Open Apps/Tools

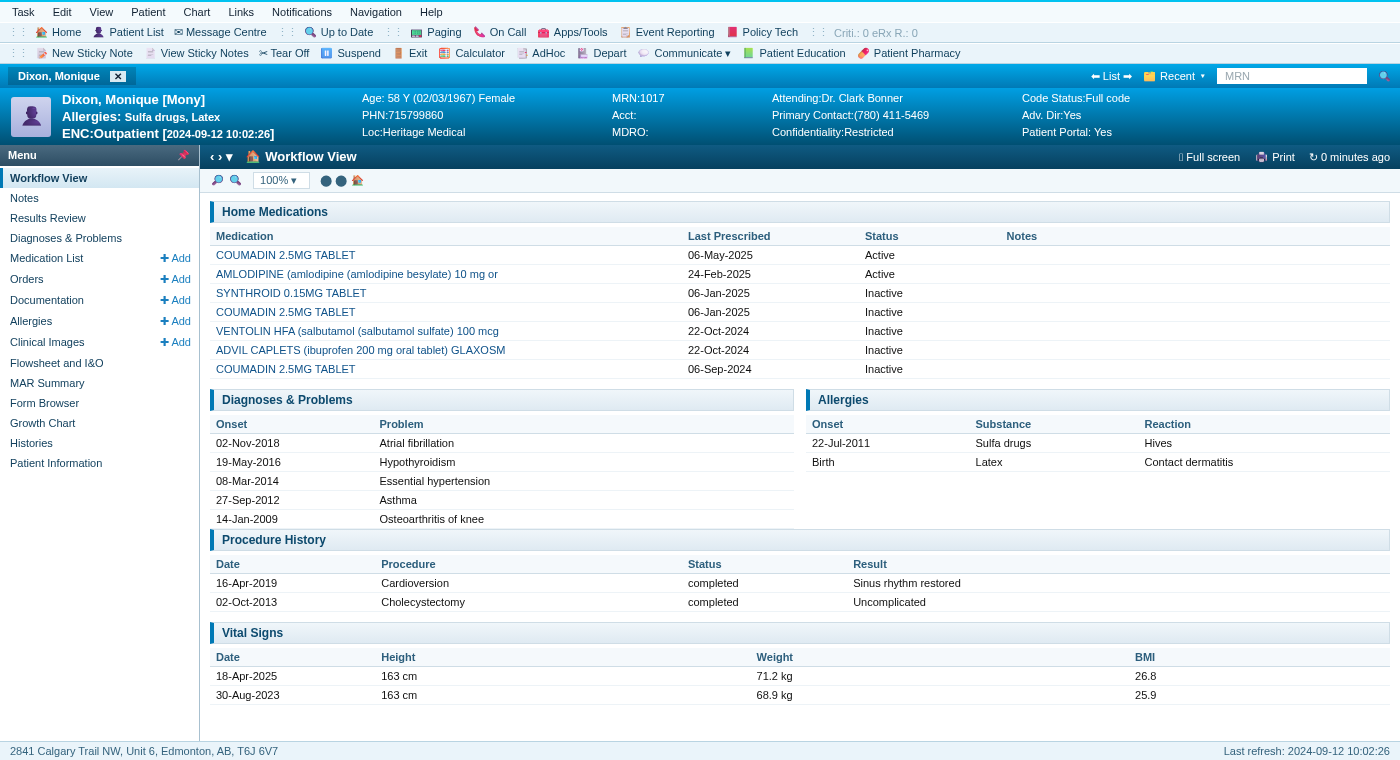point(572,32)
